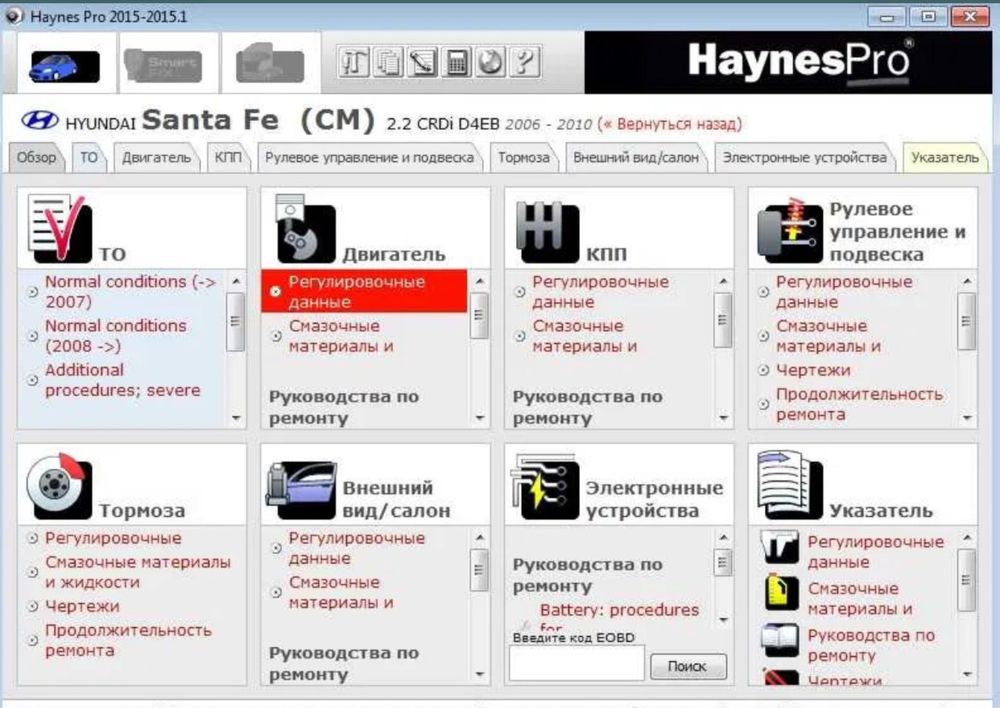Click the up scroll arrow in the ТО panel
This screenshot has height=708, width=1000.
pos(236,281)
